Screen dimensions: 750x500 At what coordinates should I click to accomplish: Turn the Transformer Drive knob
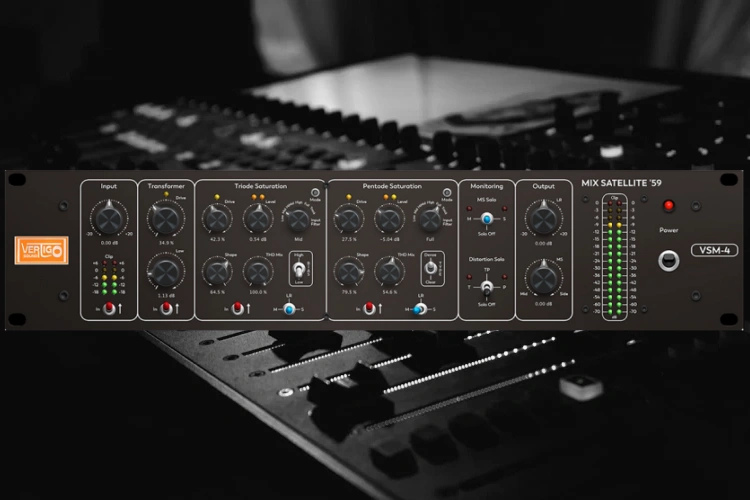coord(166,218)
